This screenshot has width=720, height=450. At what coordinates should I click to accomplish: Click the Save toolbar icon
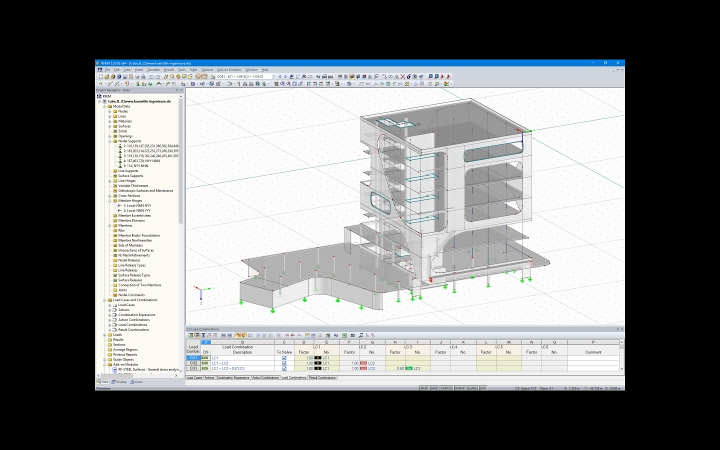(124, 77)
